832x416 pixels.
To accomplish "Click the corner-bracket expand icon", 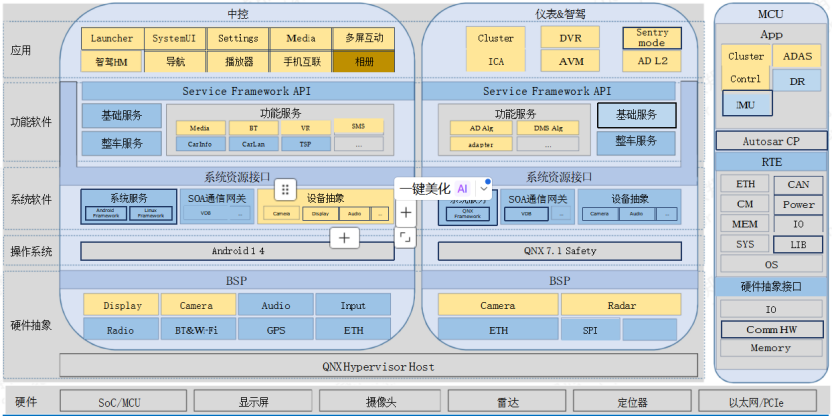I will point(405,237).
